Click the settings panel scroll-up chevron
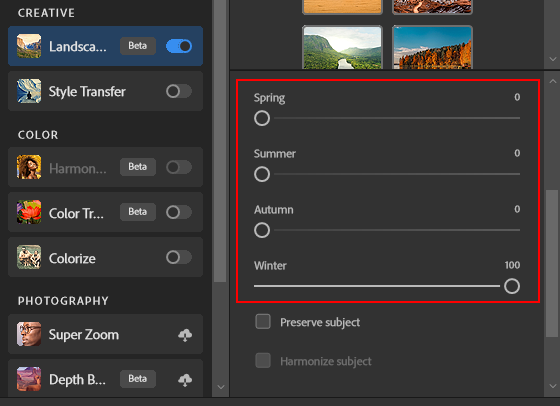Screen dimensions: 560x406 point(553,81)
